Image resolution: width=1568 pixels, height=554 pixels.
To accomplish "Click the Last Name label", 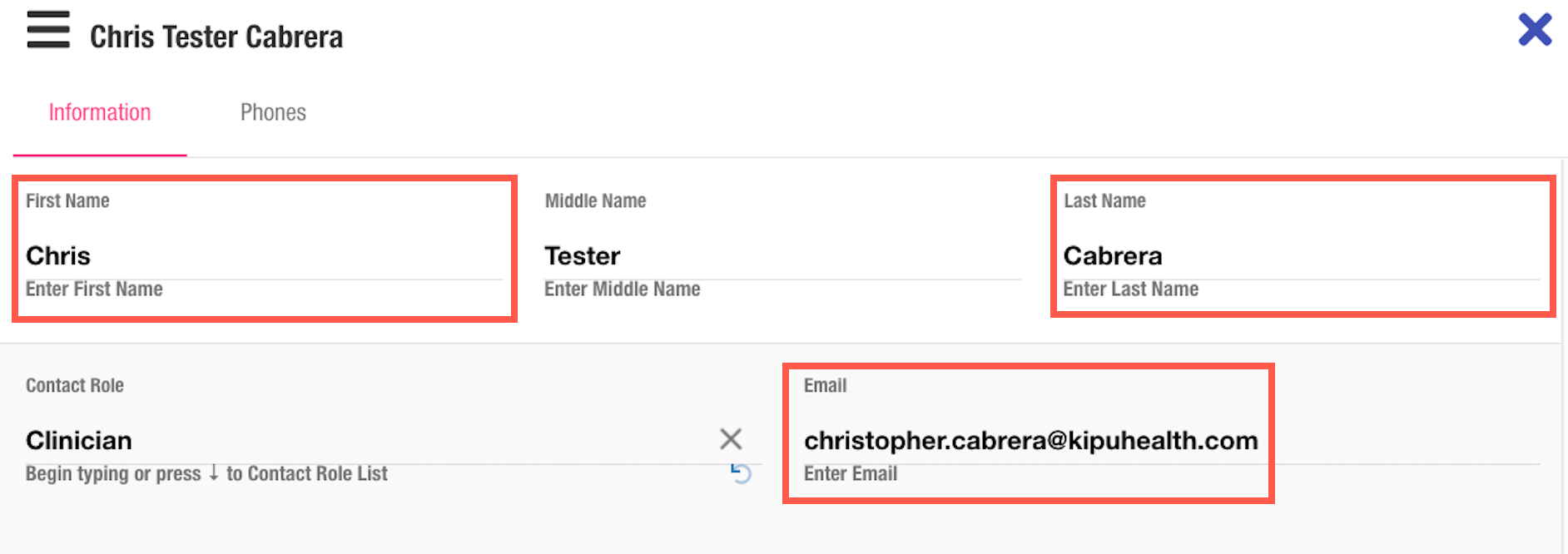I will [1104, 200].
